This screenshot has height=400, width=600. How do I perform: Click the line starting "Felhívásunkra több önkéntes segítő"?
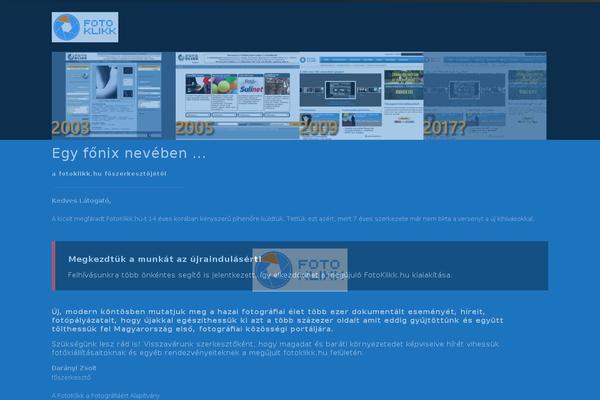[260, 275]
